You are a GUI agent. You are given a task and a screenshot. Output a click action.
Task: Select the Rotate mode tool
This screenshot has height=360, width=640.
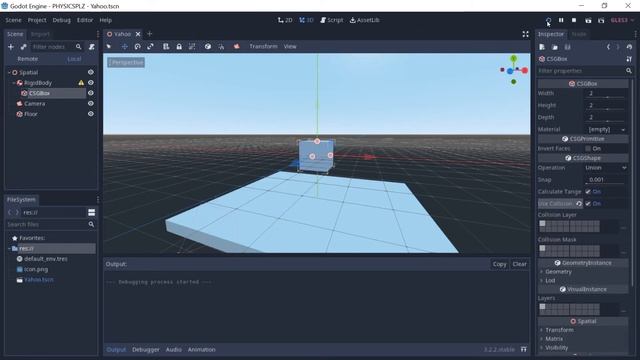(x=138, y=47)
